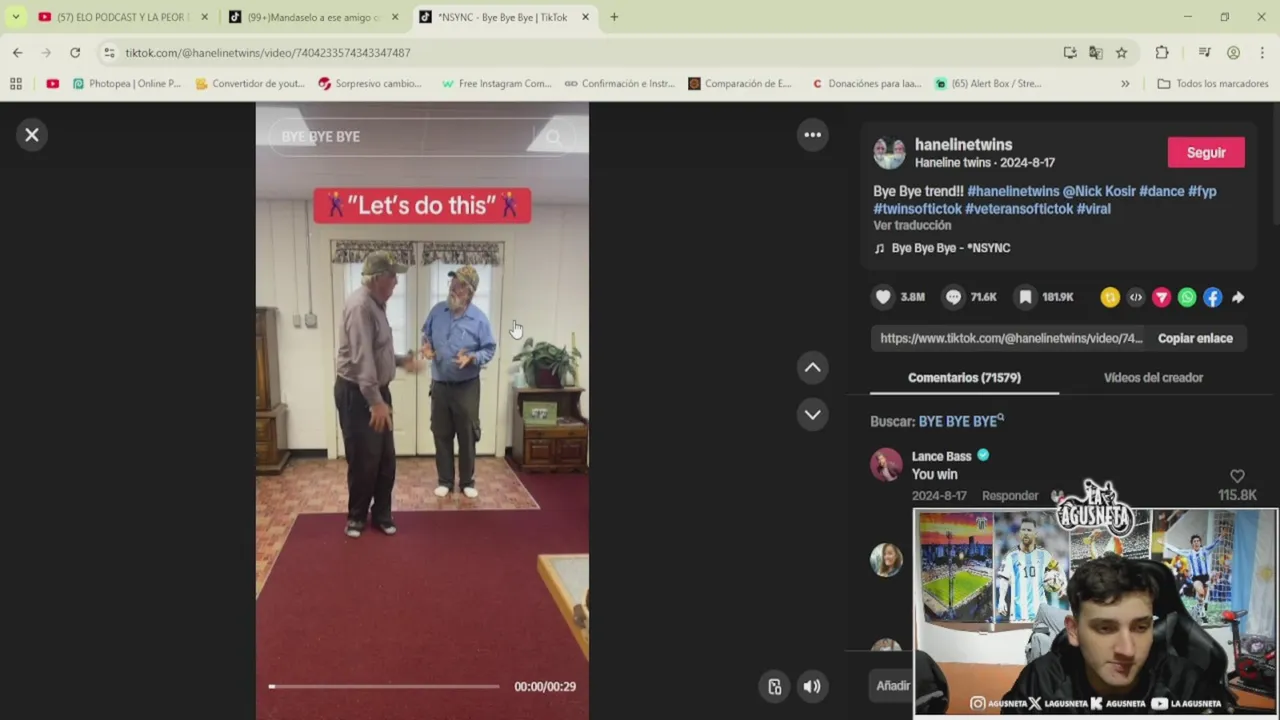This screenshot has width=1280, height=720.
Task: Send to friends with red arrow icon
Action: [1161, 297]
